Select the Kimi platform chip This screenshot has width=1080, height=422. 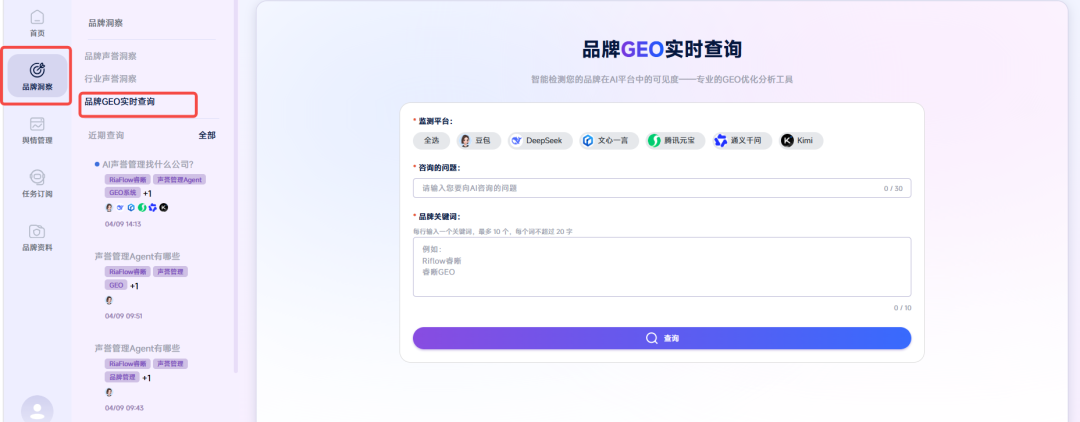pyautogui.click(x=801, y=141)
